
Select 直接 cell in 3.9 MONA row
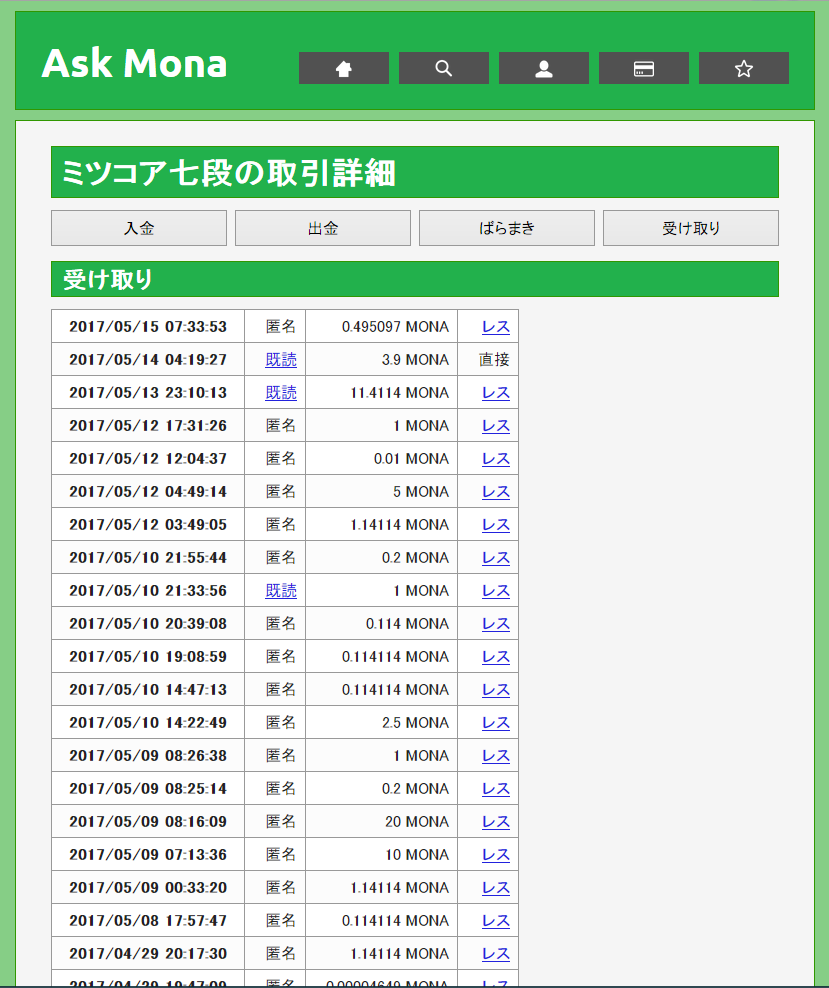pos(494,360)
